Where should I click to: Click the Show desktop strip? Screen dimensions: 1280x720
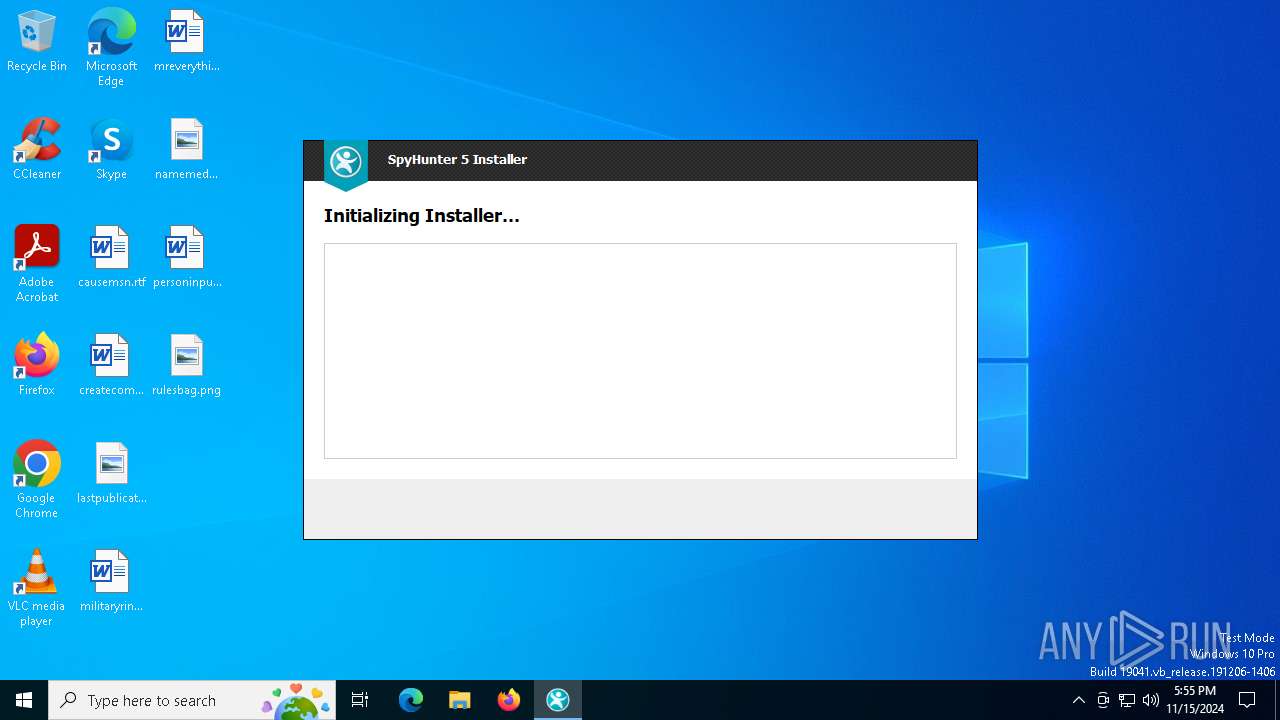1277,700
